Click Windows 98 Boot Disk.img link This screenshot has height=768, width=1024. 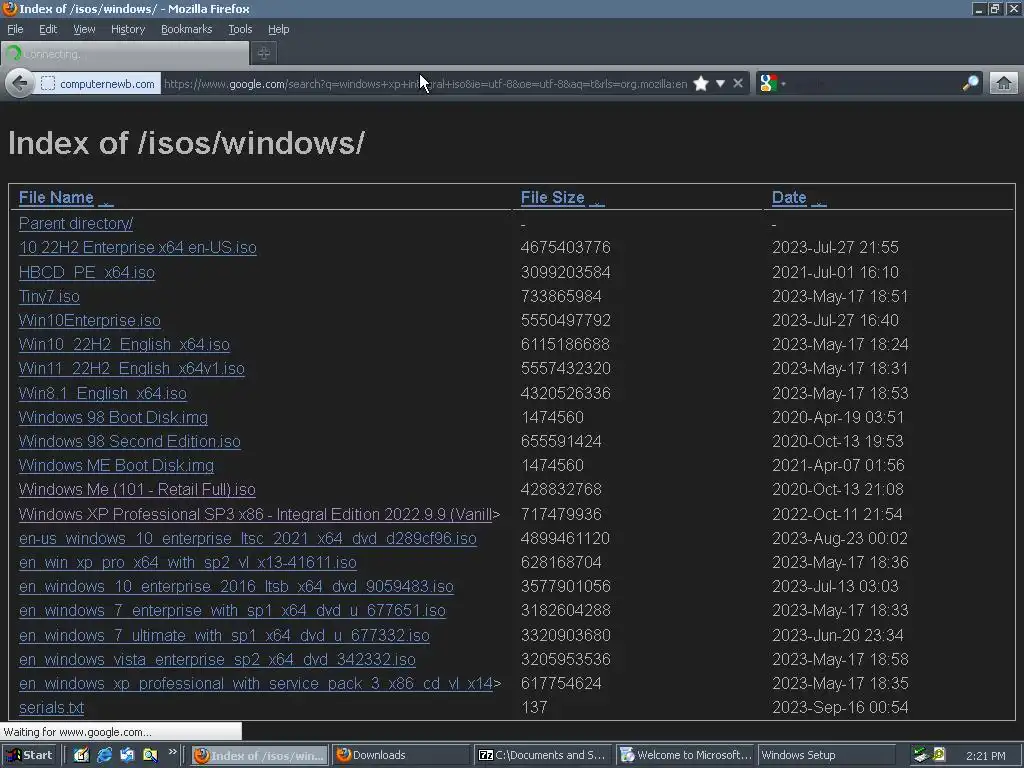click(x=114, y=417)
